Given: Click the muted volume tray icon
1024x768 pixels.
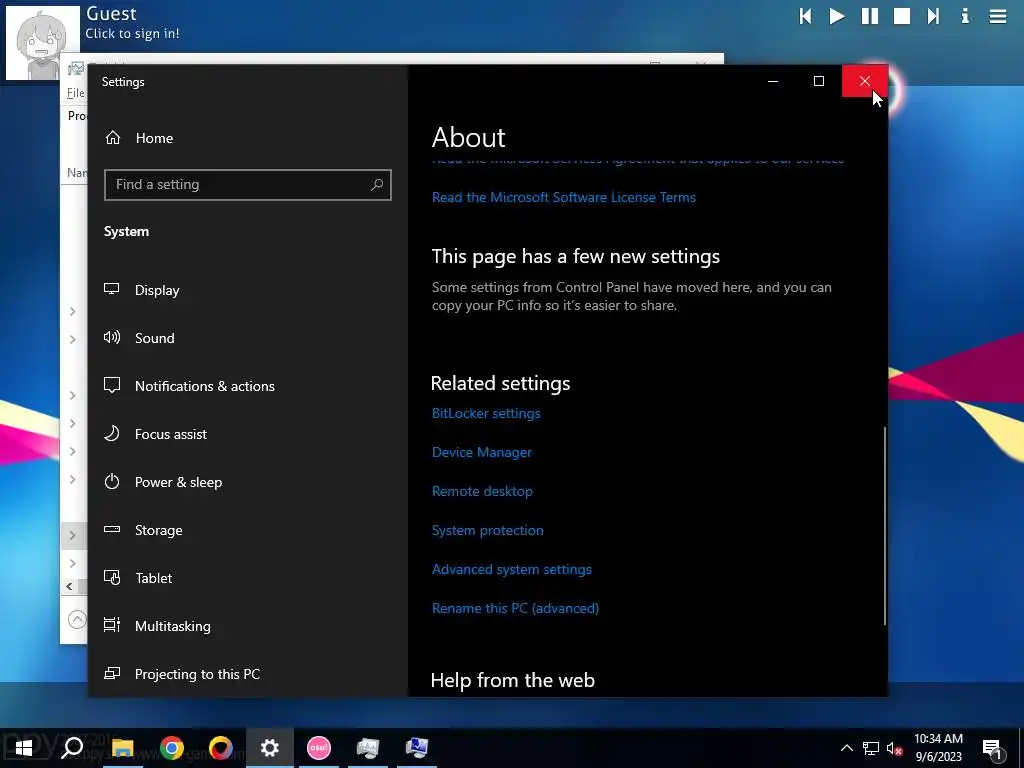Looking at the screenshot, I should pyautogui.click(x=895, y=748).
